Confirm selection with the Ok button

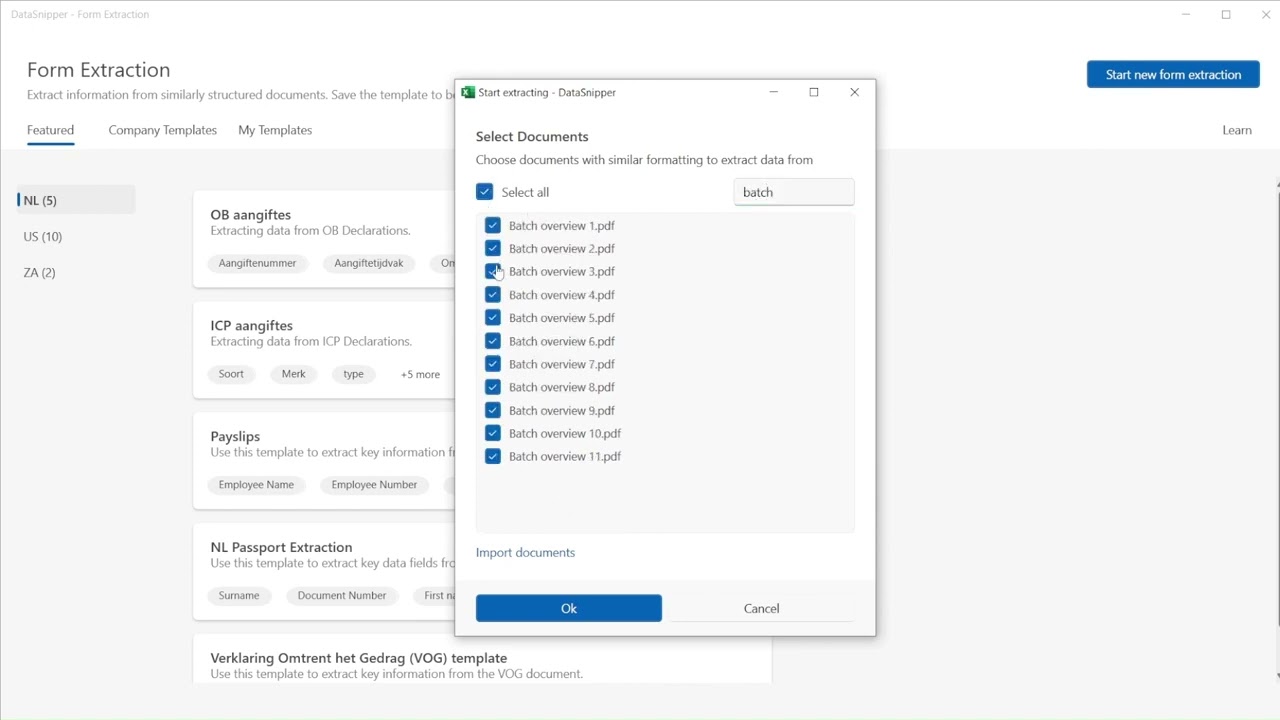[569, 608]
